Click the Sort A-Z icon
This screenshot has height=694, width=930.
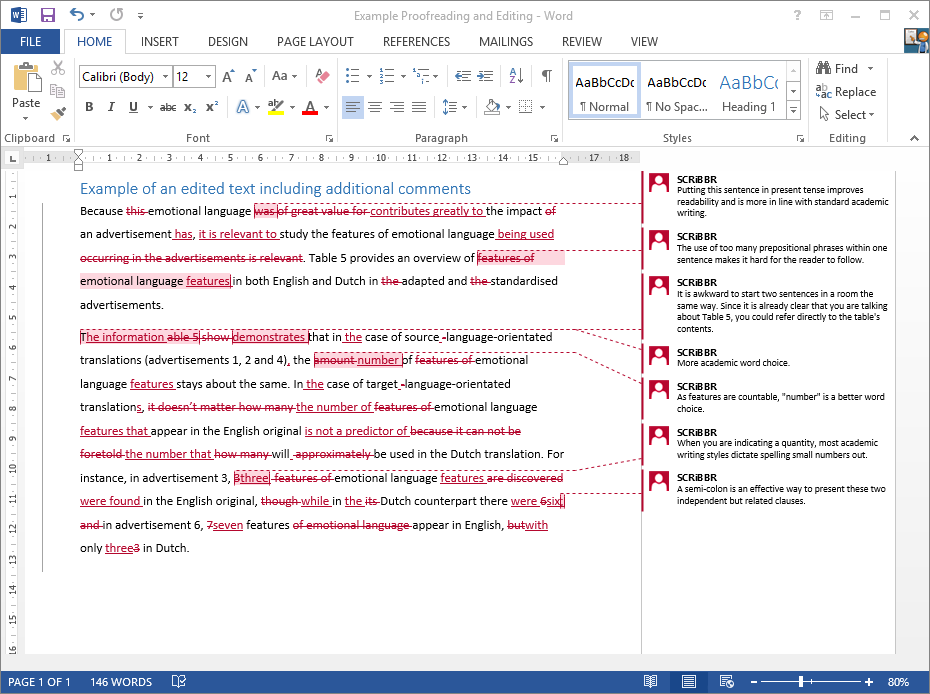[516, 76]
